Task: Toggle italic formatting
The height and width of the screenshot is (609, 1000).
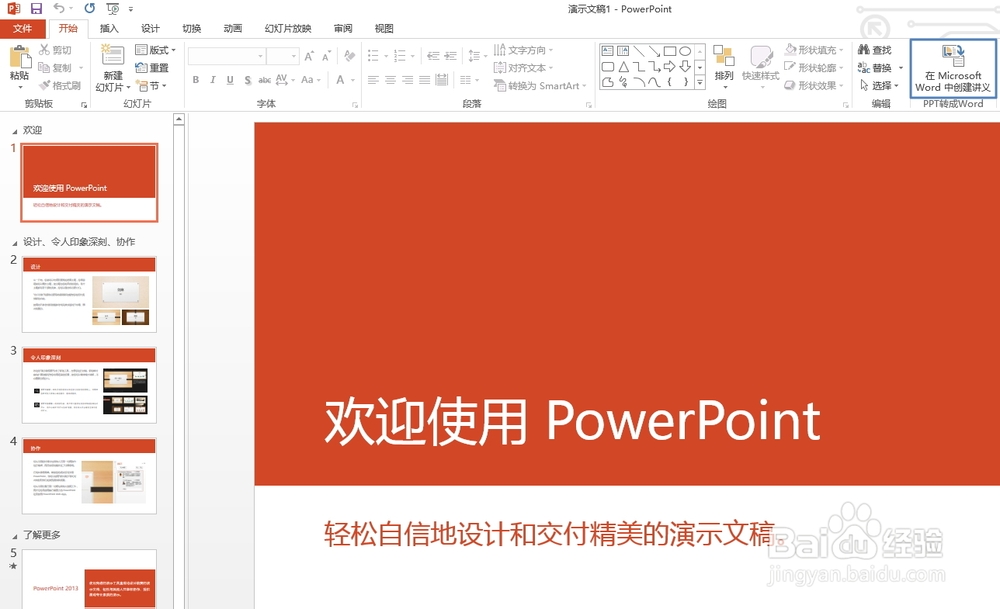Action: 213,80
